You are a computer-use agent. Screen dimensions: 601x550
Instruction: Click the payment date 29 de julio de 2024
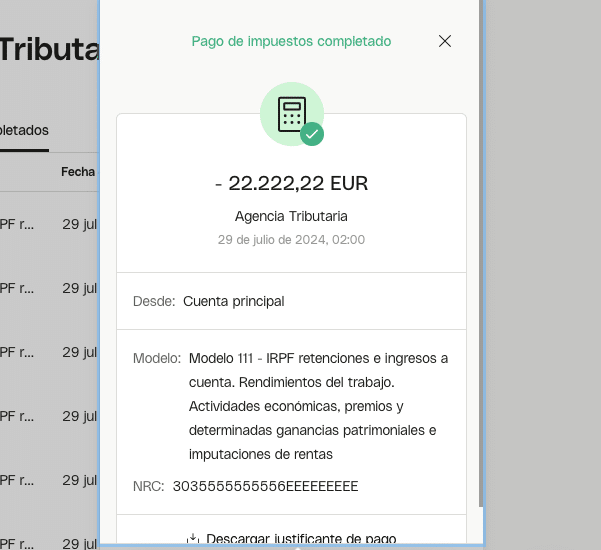click(291, 240)
